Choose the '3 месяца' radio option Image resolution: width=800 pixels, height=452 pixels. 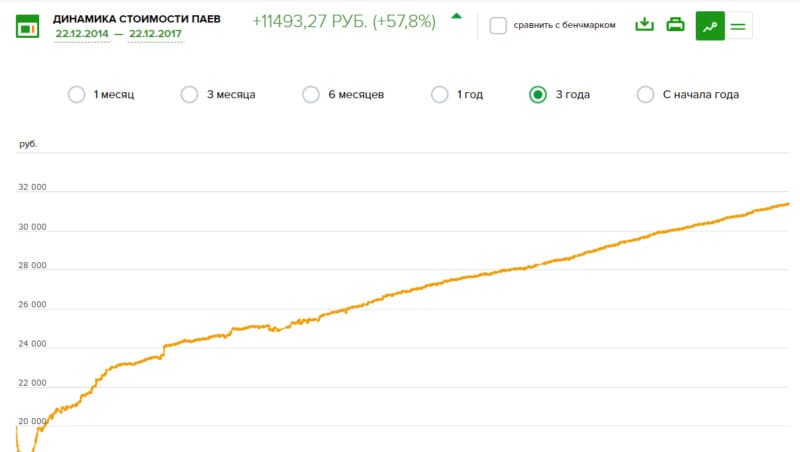coord(189,95)
